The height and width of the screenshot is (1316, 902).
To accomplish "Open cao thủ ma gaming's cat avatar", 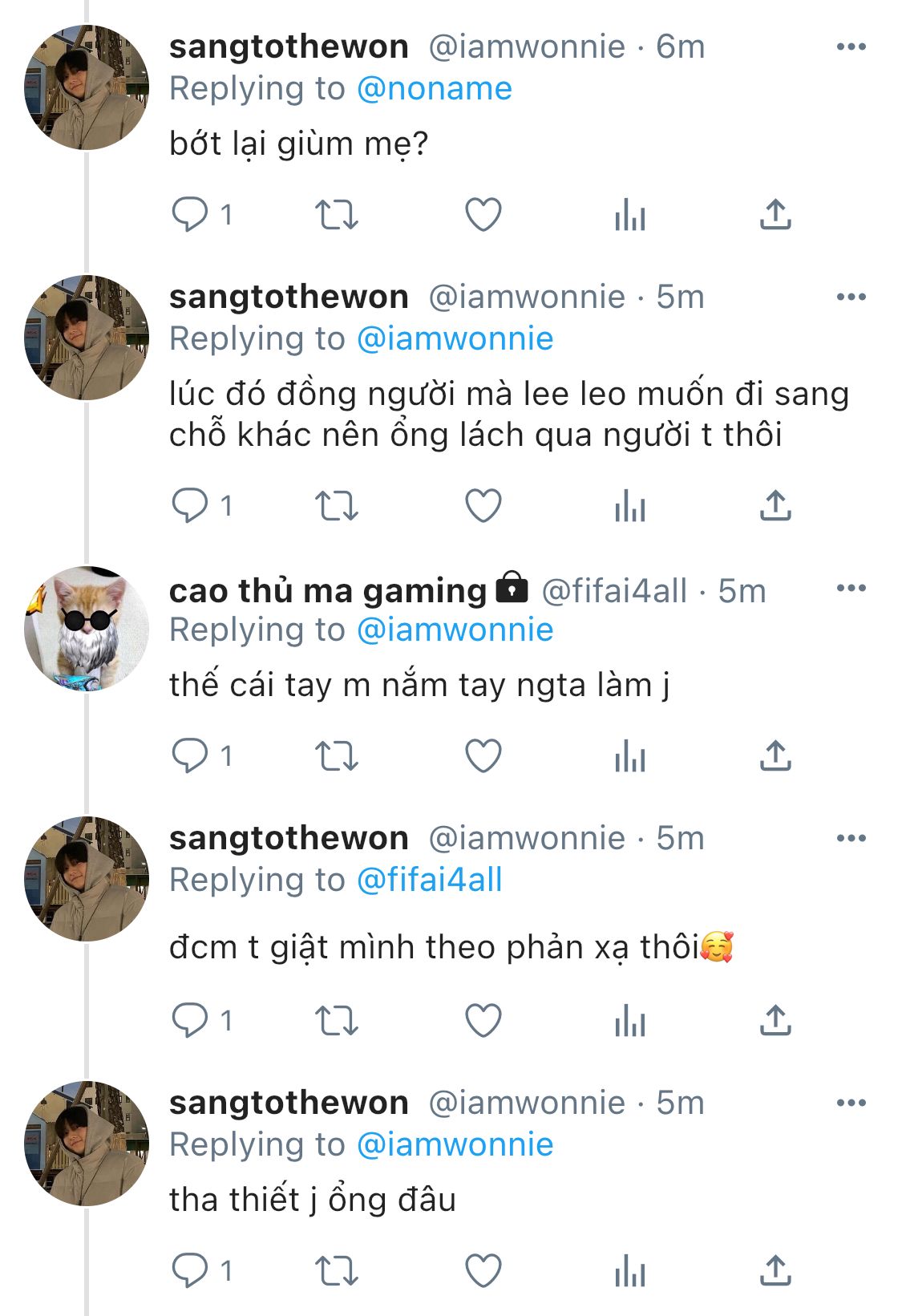I will (x=87, y=630).
